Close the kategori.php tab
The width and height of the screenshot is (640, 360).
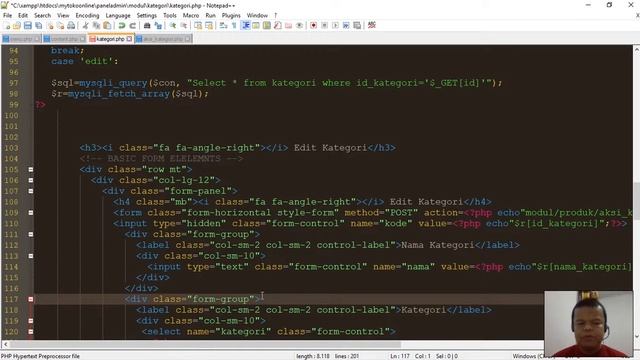pos(129,39)
